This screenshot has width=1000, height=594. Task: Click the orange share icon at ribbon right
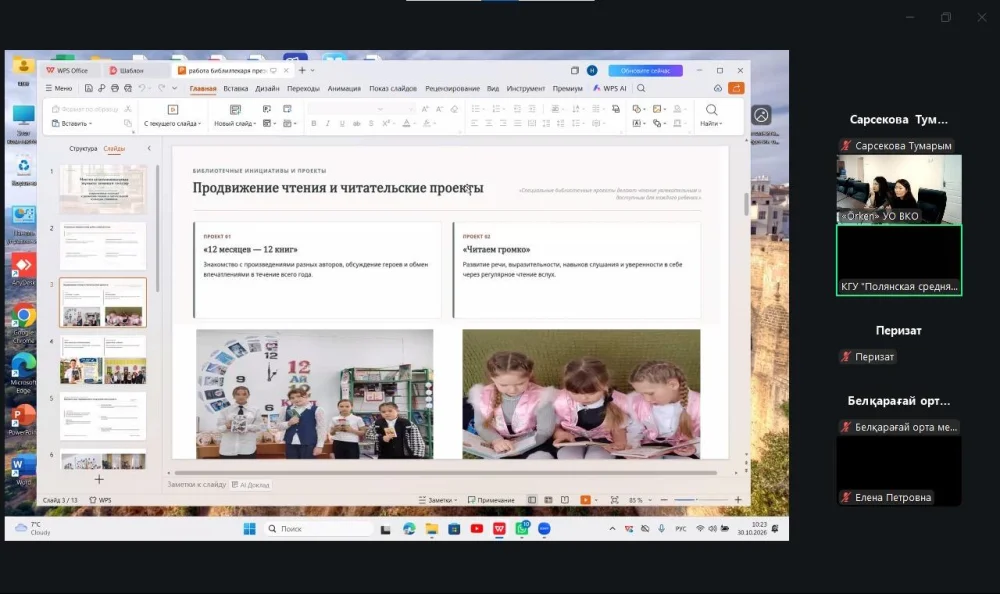[736, 88]
